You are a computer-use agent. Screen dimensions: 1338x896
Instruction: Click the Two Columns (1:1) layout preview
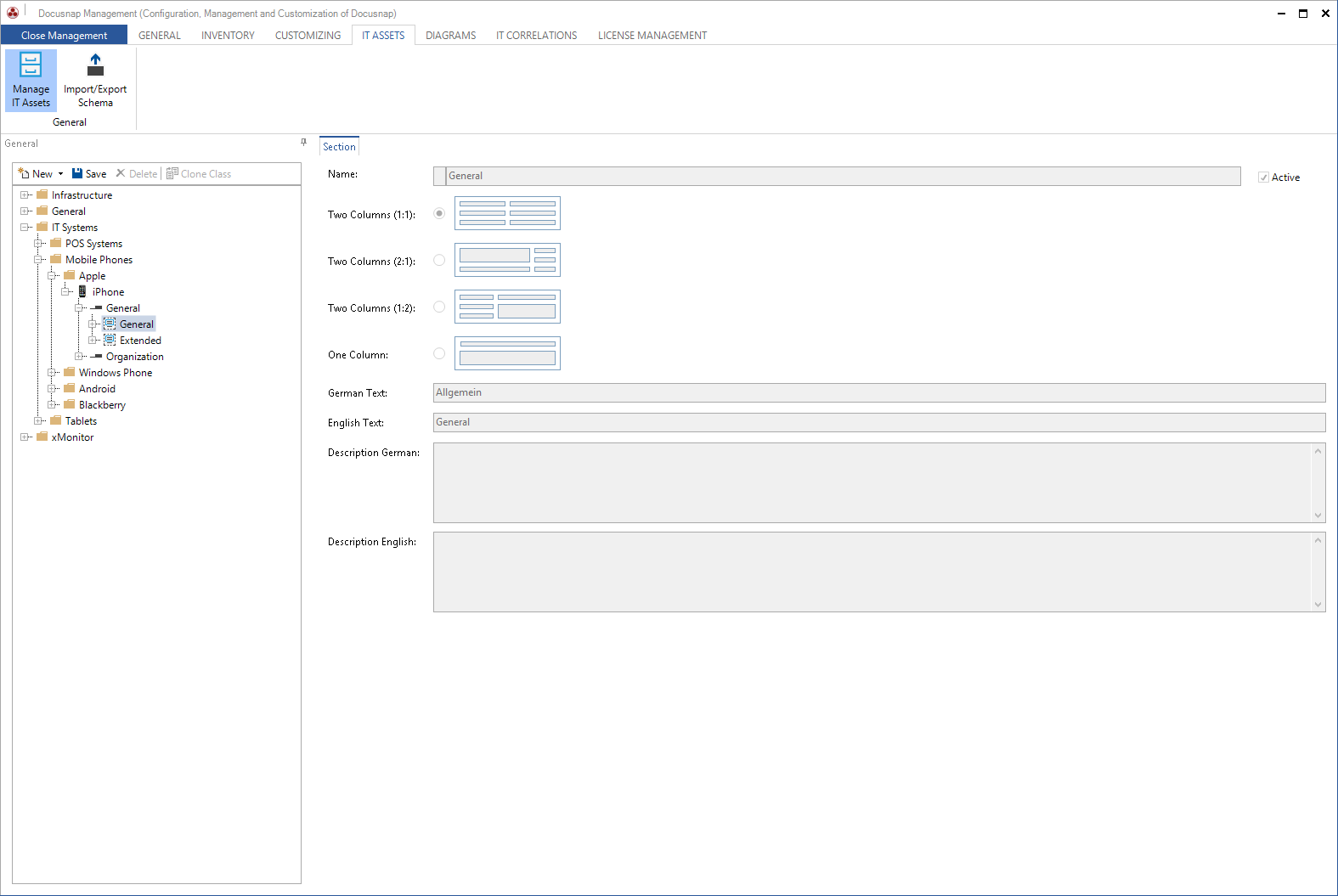[507, 213]
